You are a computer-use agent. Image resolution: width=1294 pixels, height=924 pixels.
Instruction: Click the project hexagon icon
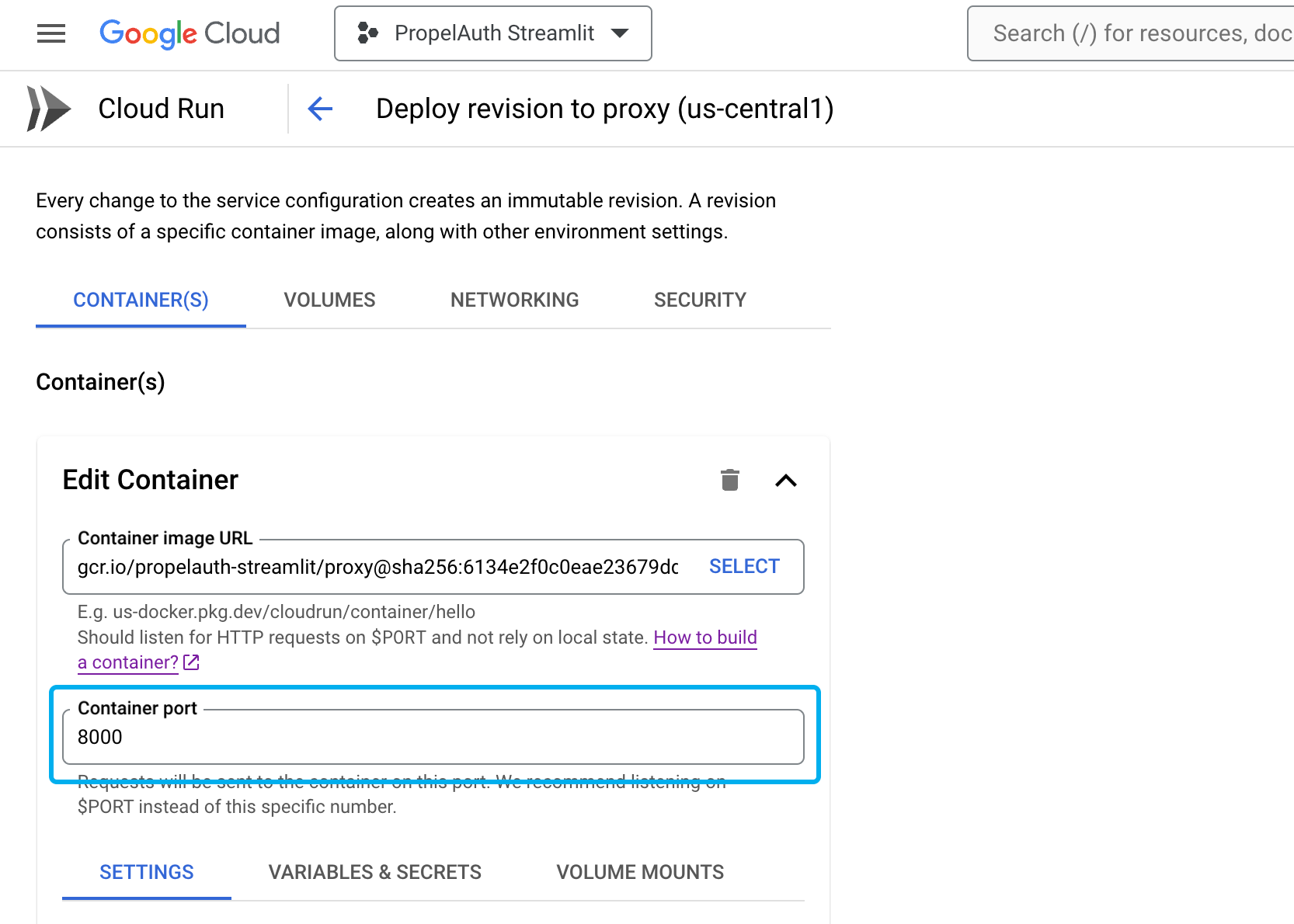click(x=367, y=33)
